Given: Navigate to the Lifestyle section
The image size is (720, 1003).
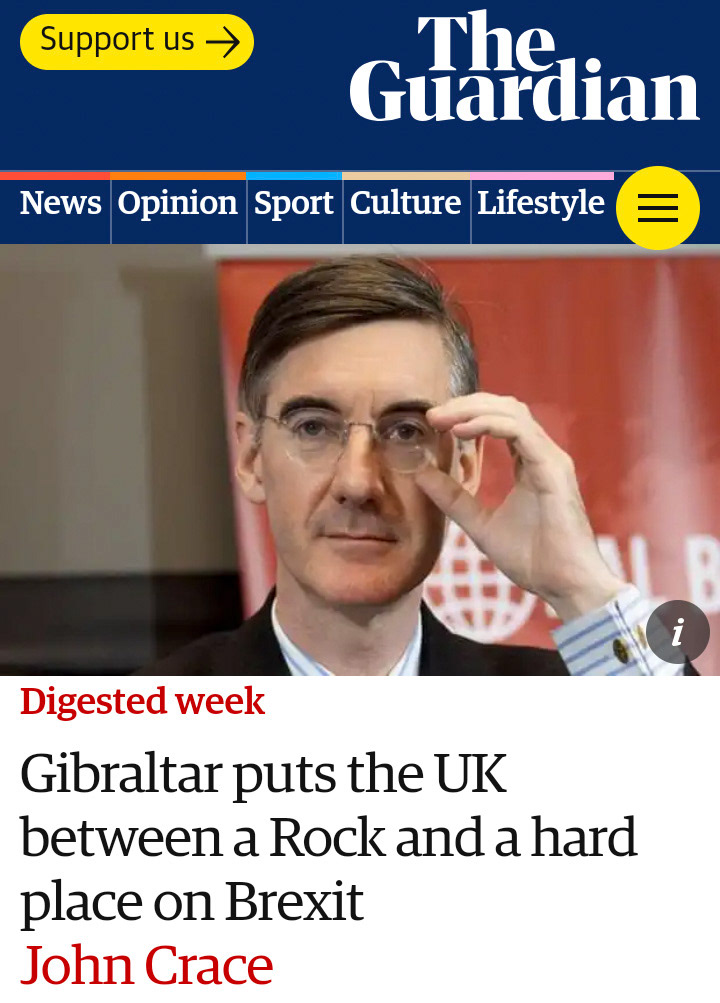Looking at the screenshot, I should [x=541, y=204].
